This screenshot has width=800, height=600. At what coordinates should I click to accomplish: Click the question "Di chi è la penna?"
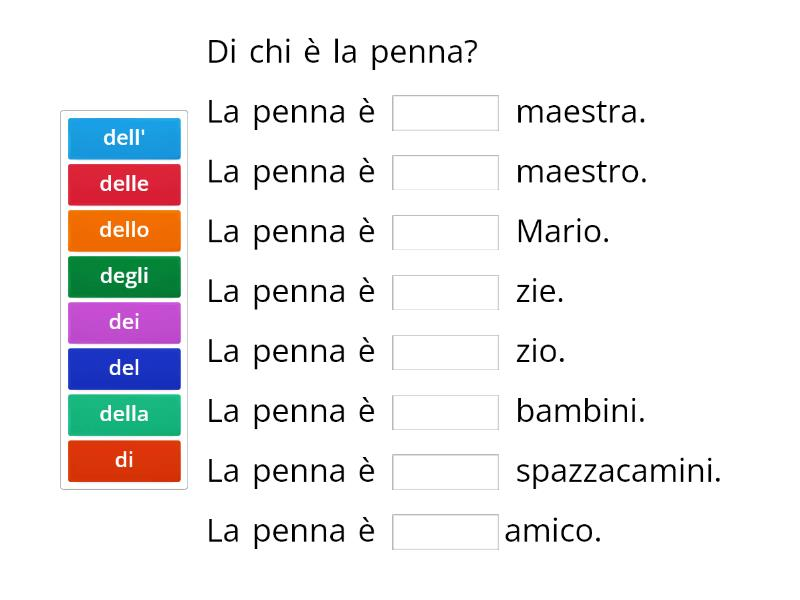coord(341,52)
